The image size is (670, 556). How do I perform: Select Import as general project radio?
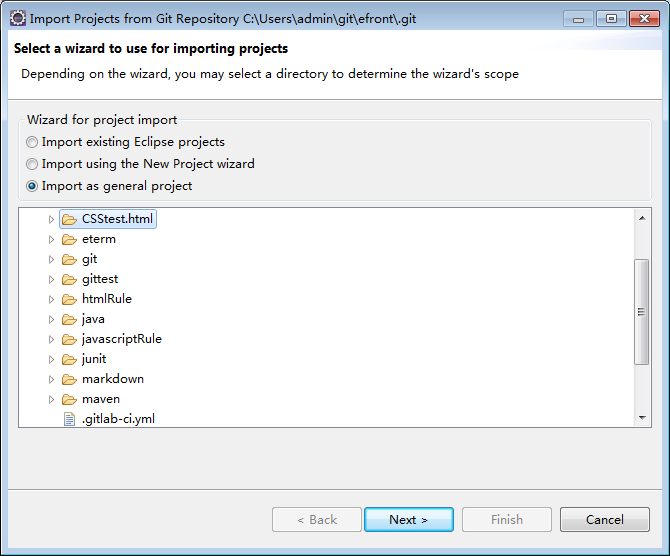coord(33,186)
